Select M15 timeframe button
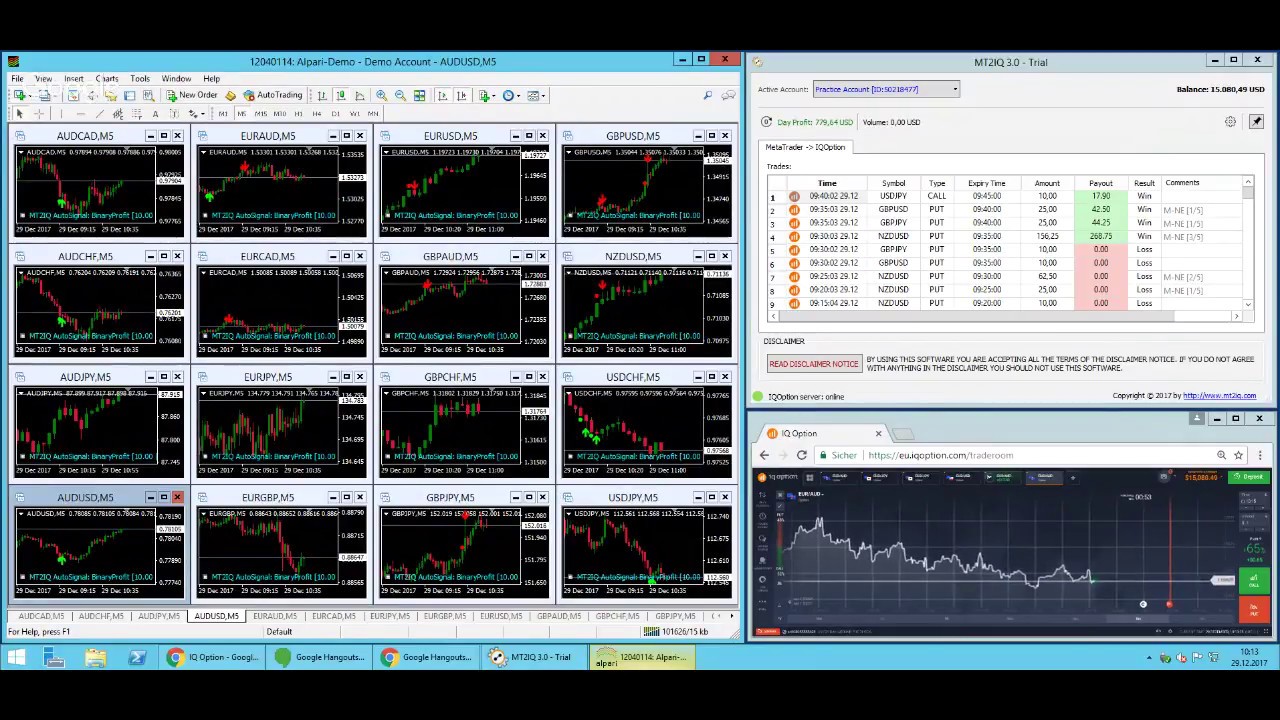The width and height of the screenshot is (1280, 720). 260,114
